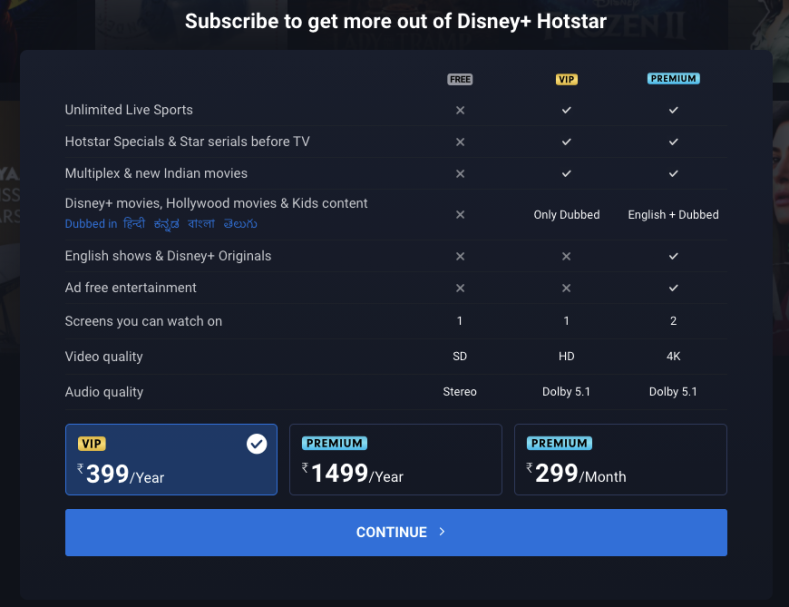This screenshot has width=789, height=607.
Task: Click 'Dolby 5.1' under the VIP column
Action: click(x=567, y=392)
